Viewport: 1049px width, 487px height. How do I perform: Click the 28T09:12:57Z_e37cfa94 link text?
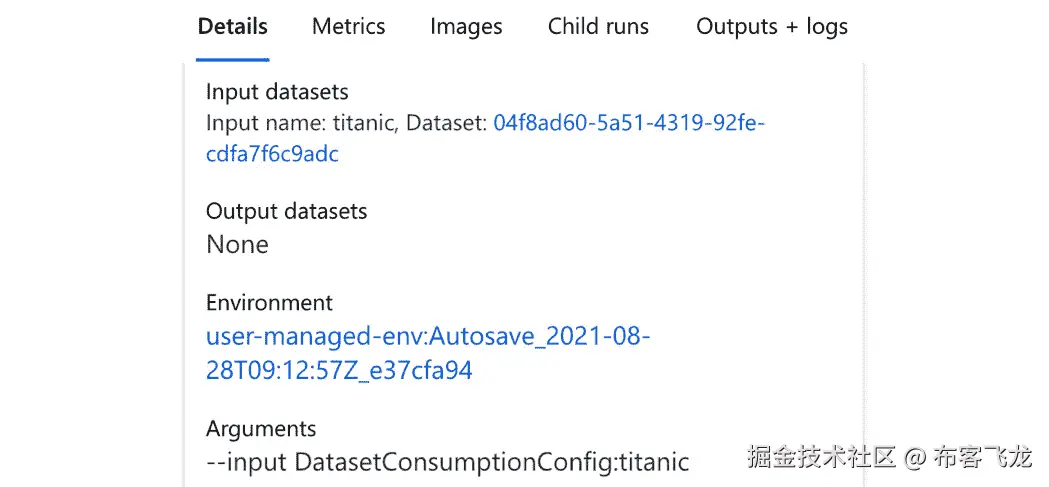click(x=339, y=371)
